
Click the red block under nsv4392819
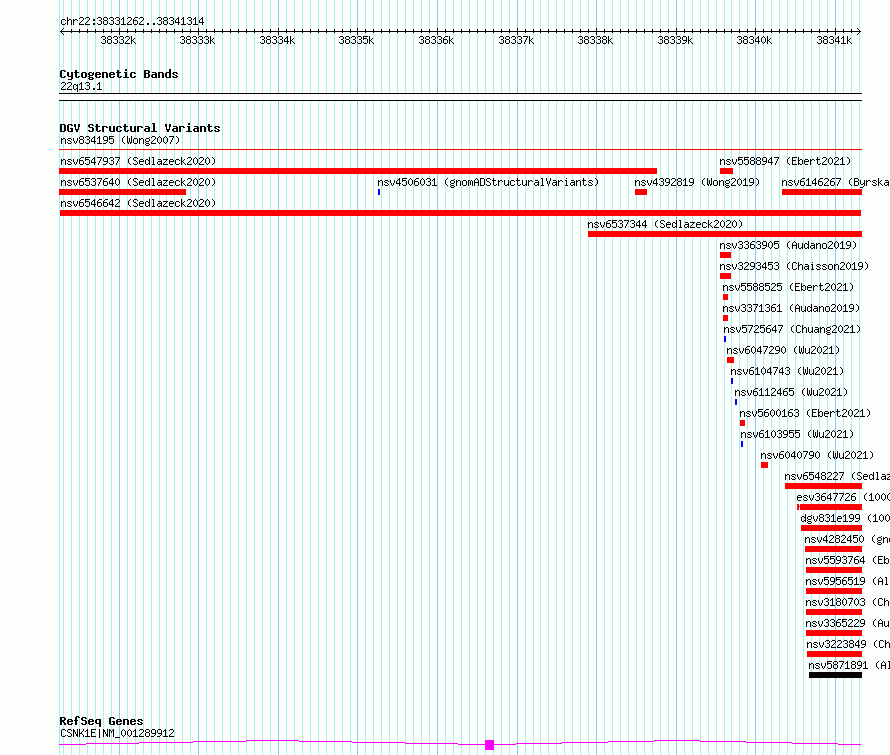(641, 192)
